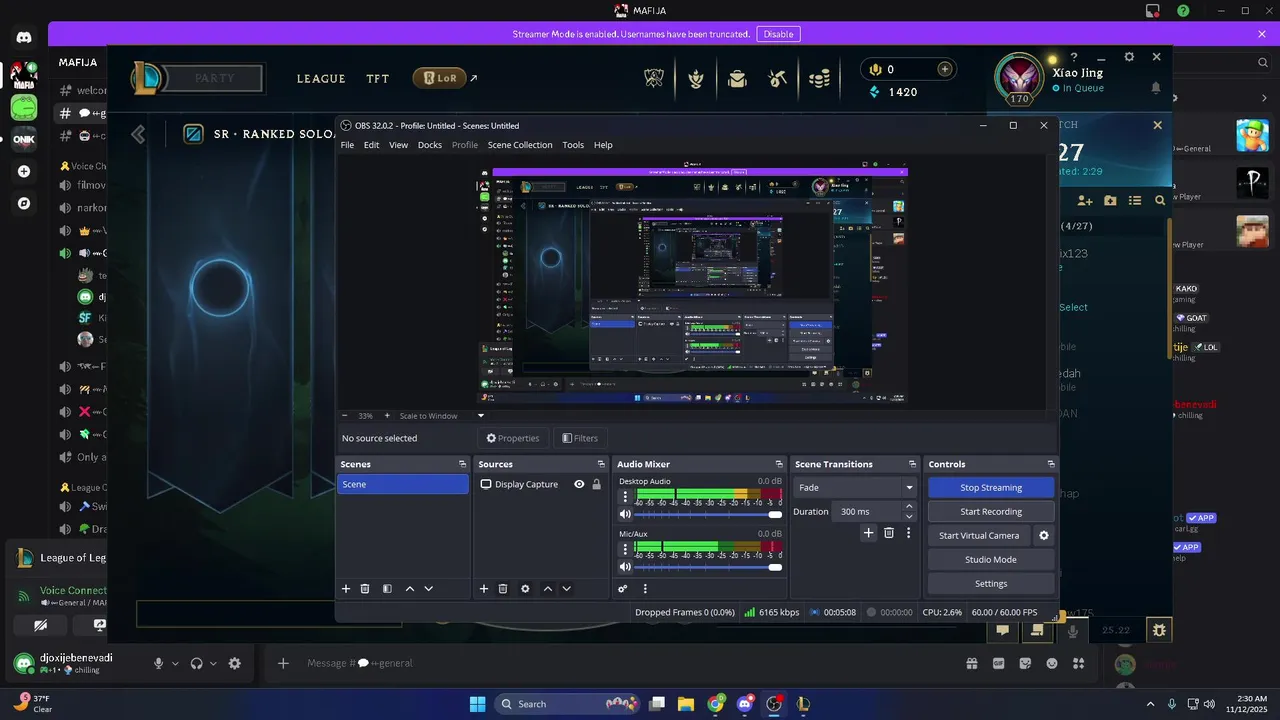This screenshot has height=720, width=1280.
Task: Click Stop Streaming button
Action: pyautogui.click(x=991, y=488)
